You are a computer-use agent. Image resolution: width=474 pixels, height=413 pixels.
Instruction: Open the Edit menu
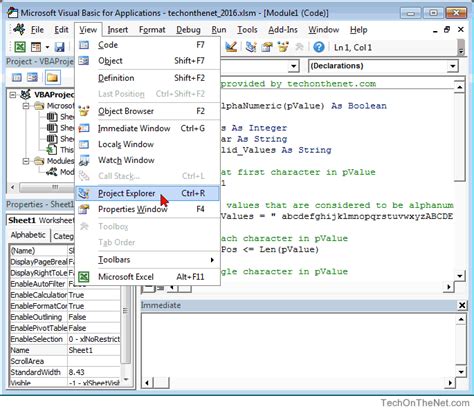coord(61,30)
